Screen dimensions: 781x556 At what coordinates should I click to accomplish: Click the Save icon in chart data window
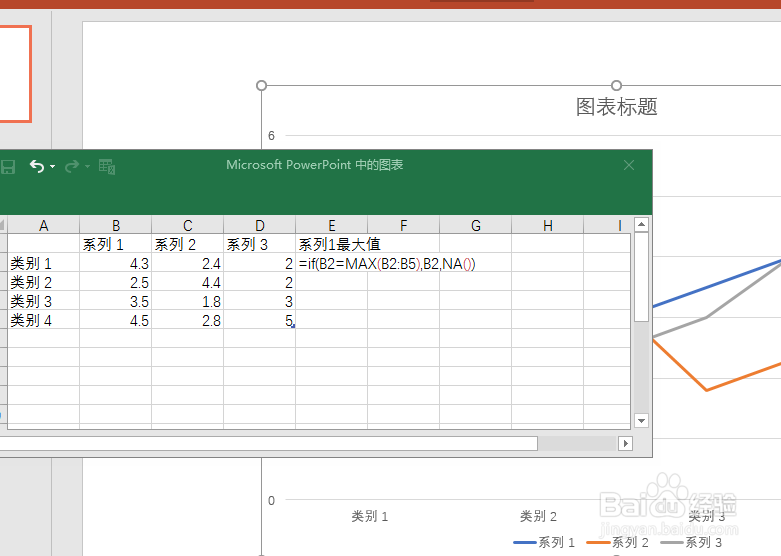pyautogui.click(x=7, y=166)
